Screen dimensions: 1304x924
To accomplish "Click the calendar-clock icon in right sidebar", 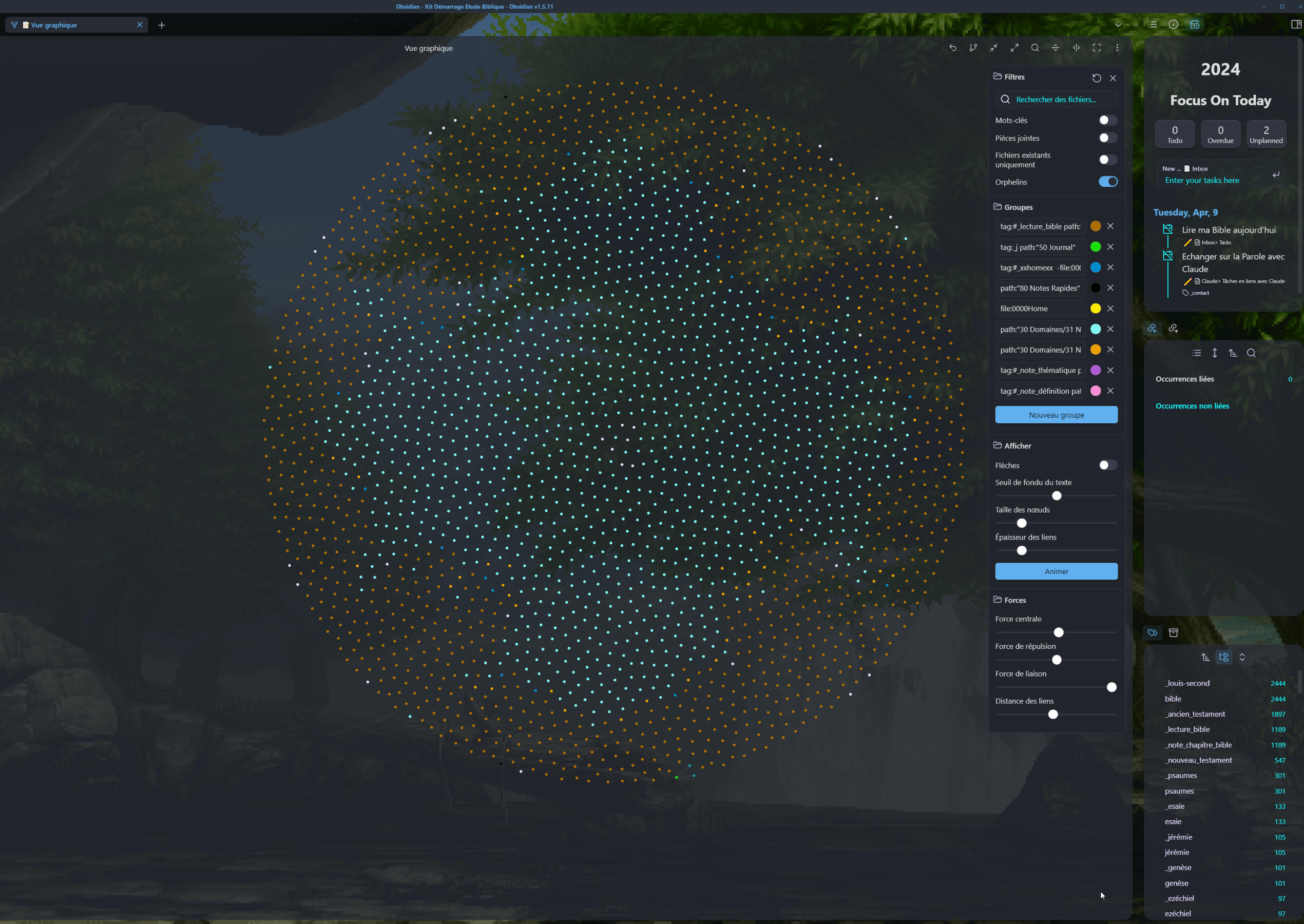I will coord(1195,25).
